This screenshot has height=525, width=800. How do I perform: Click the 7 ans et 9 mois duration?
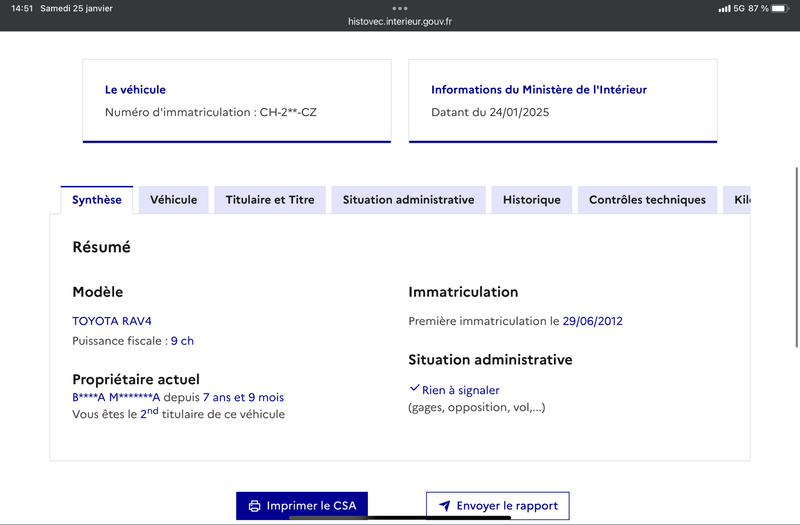pos(243,397)
